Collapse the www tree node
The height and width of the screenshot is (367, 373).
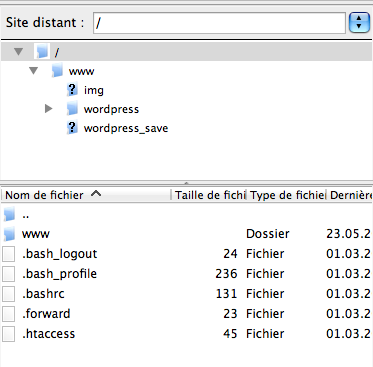click(33, 71)
